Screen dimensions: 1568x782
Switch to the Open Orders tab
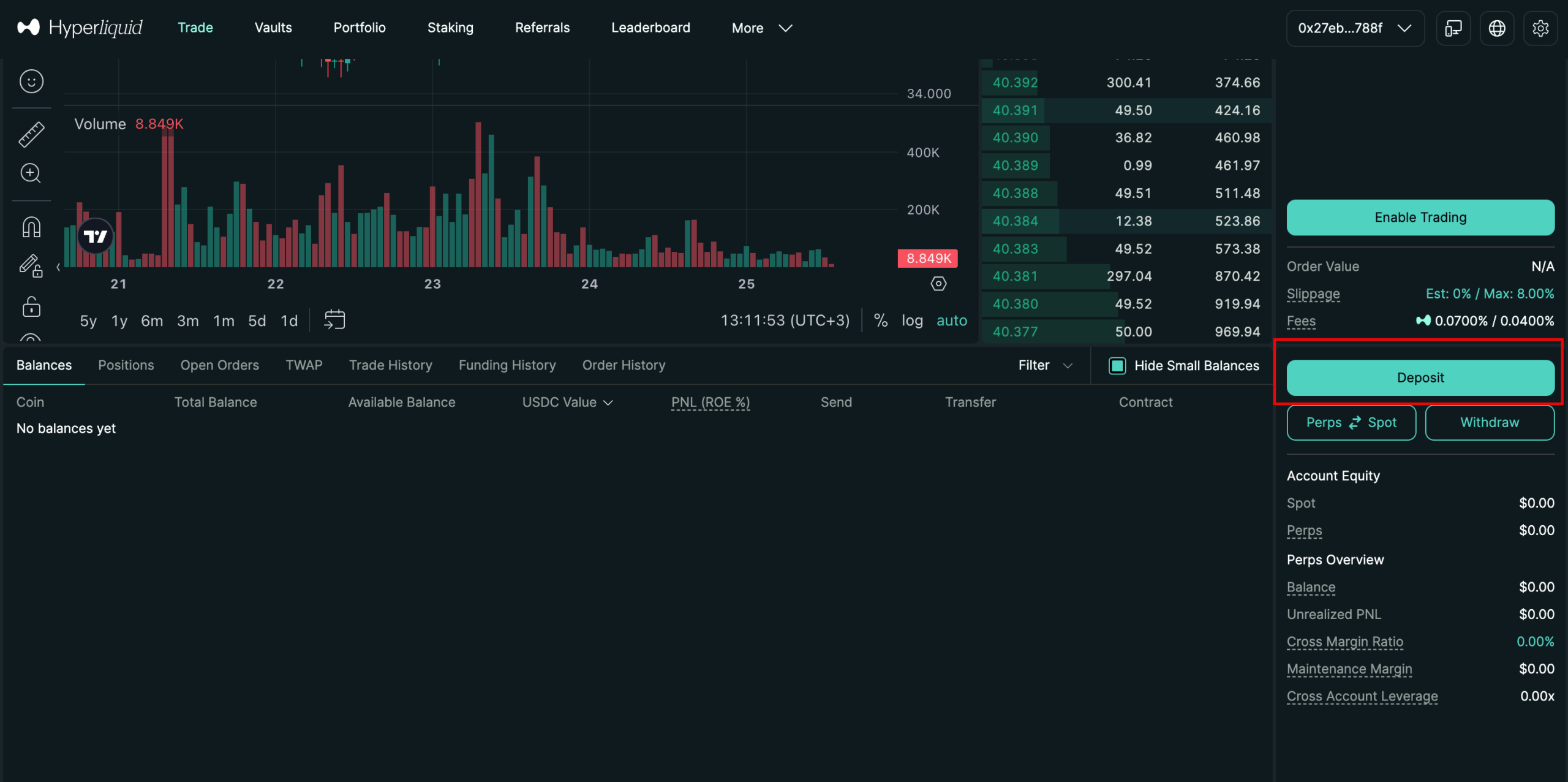point(219,365)
